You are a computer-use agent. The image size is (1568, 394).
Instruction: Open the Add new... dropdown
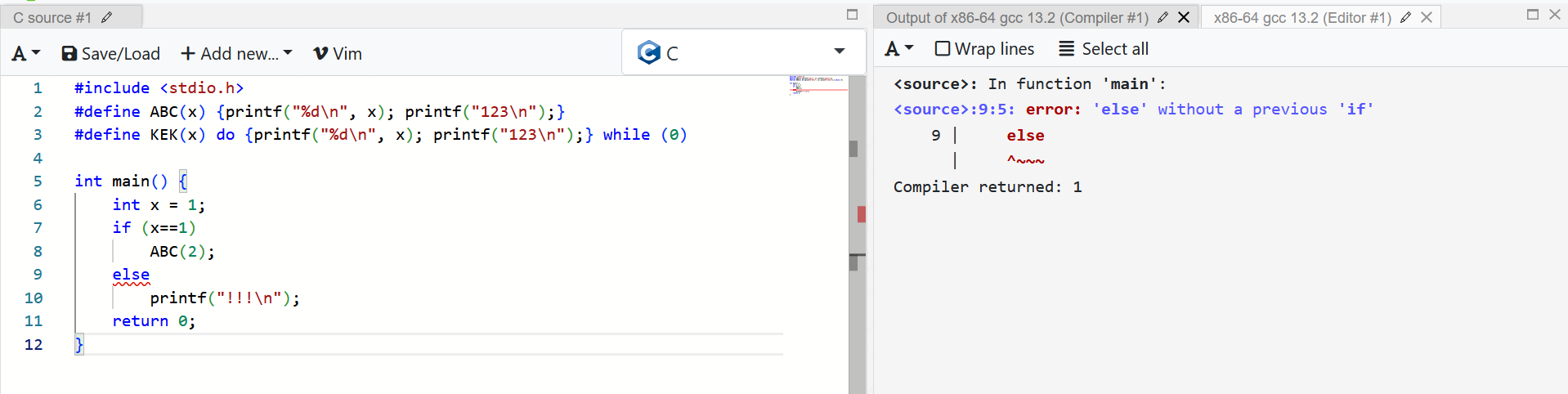pyautogui.click(x=236, y=53)
